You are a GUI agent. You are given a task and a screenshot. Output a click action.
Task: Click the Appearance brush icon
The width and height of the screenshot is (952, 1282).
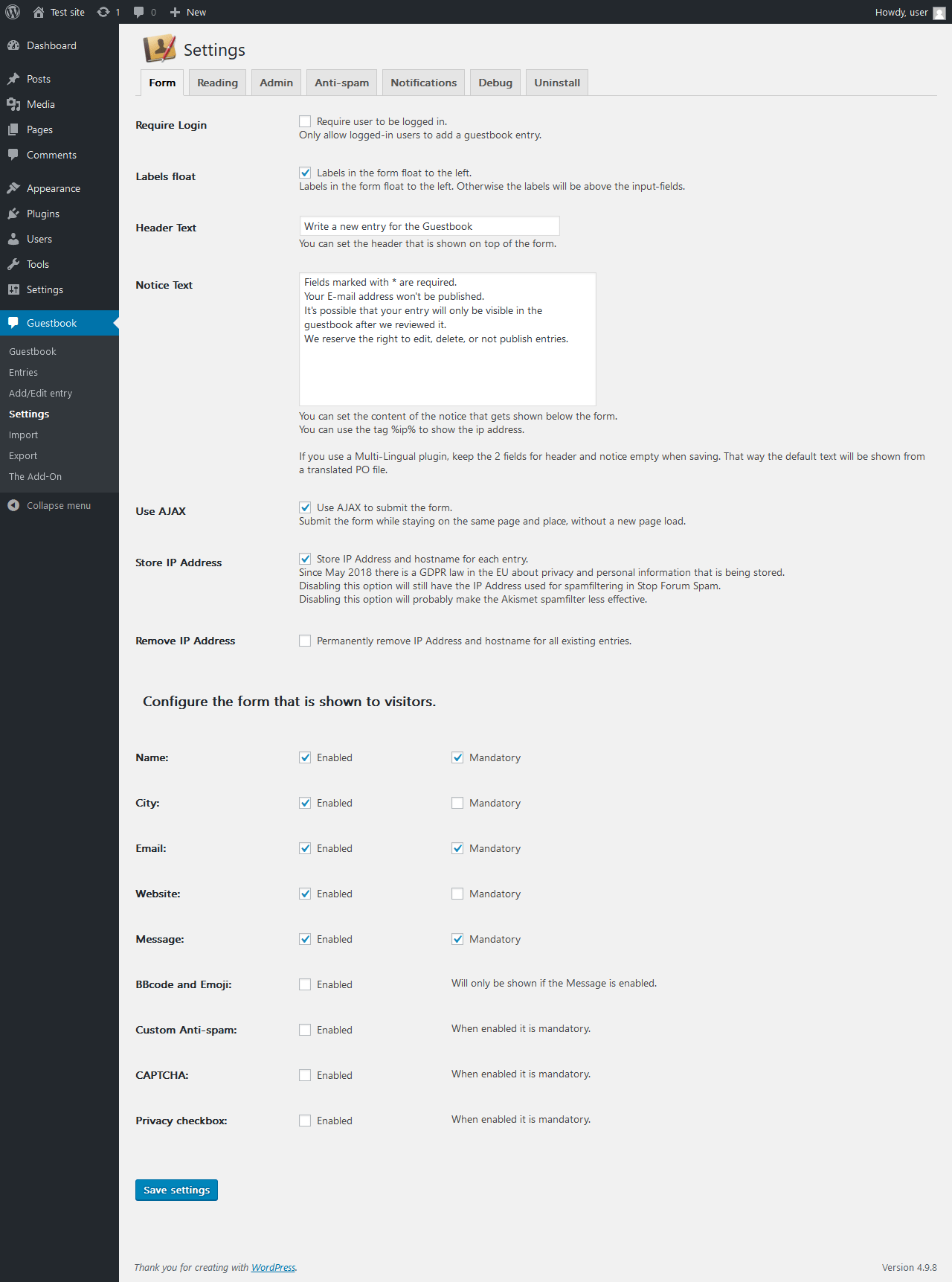(x=13, y=188)
